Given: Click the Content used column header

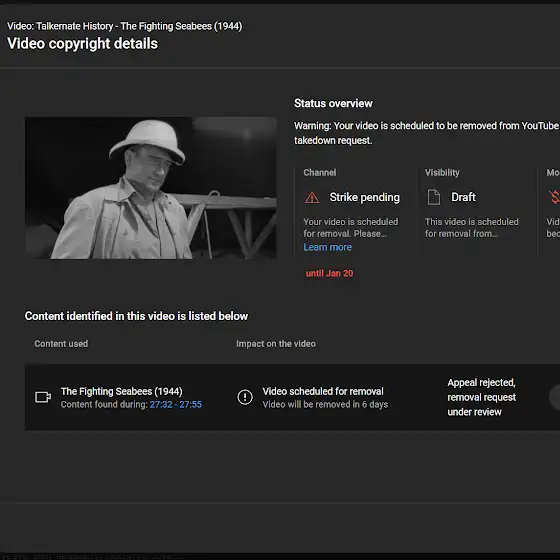Looking at the screenshot, I should (61, 344).
